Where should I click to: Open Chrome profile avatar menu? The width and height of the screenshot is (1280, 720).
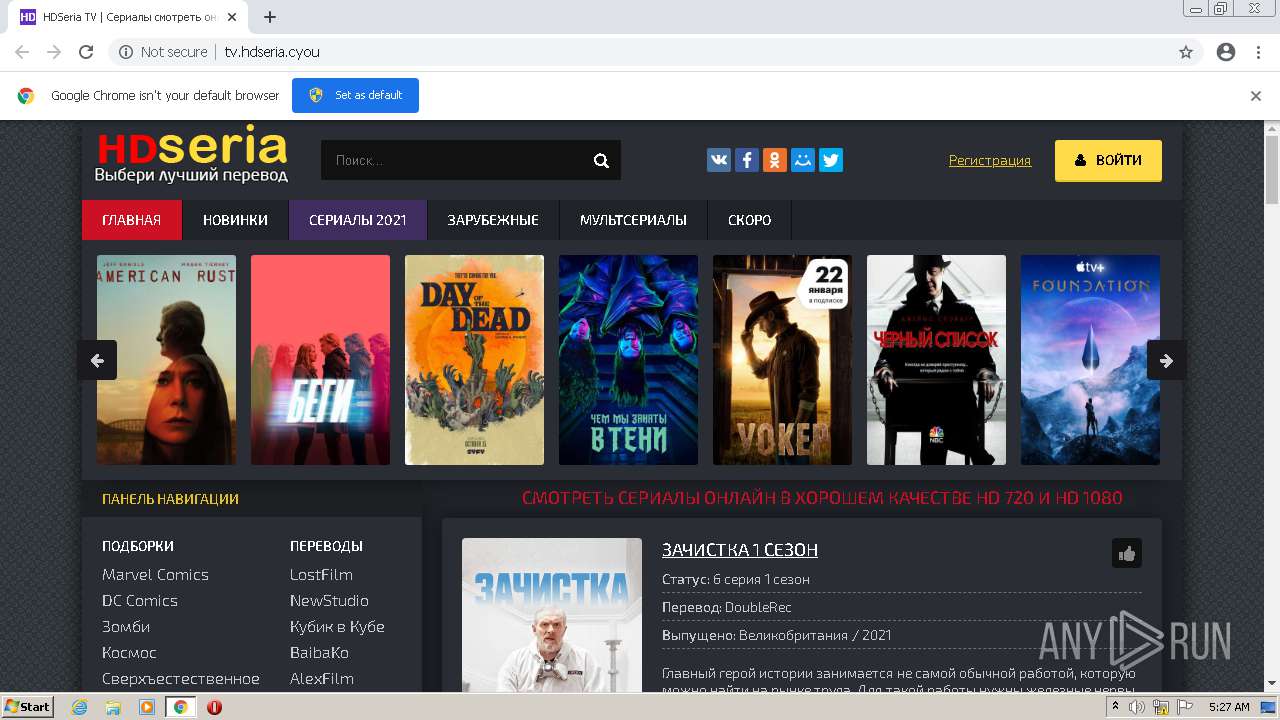pyautogui.click(x=1226, y=52)
